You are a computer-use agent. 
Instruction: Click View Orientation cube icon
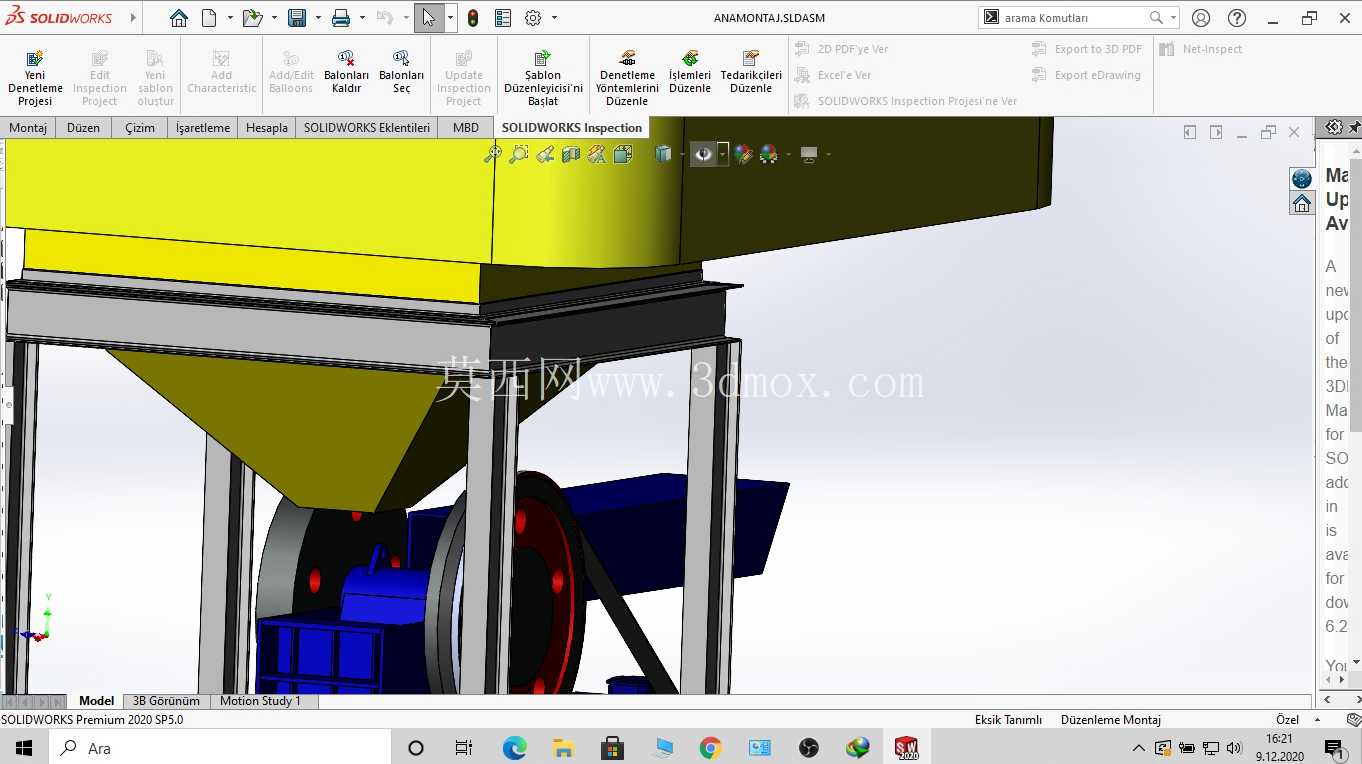(x=623, y=154)
